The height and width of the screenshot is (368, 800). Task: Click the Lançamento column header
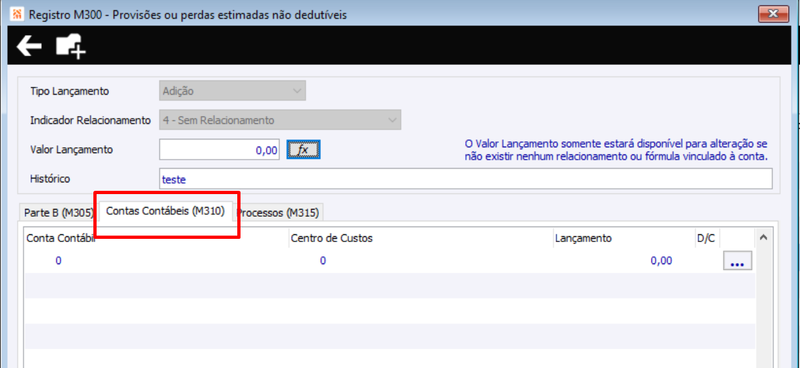(623, 238)
